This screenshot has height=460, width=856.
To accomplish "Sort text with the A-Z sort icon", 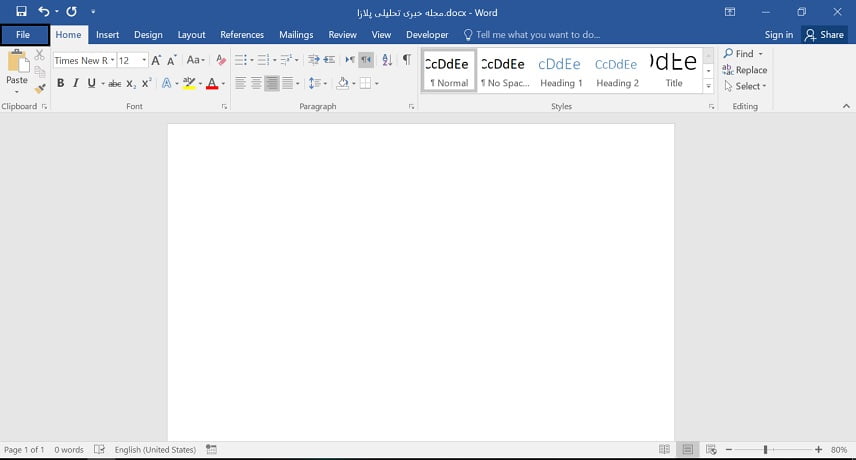I will pyautogui.click(x=387, y=60).
